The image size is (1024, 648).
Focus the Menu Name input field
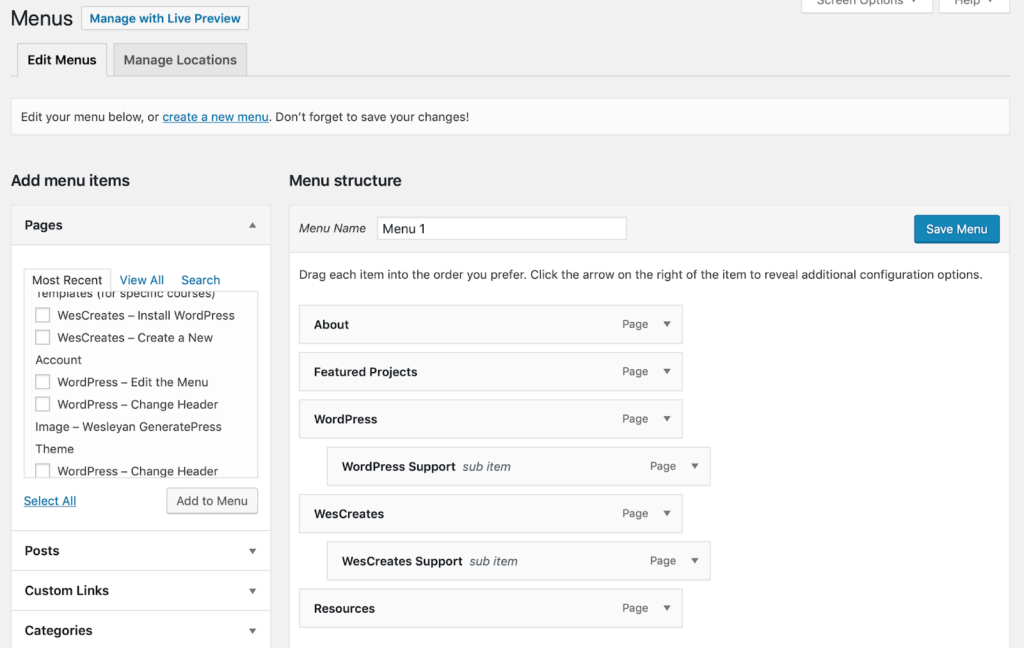tap(502, 229)
